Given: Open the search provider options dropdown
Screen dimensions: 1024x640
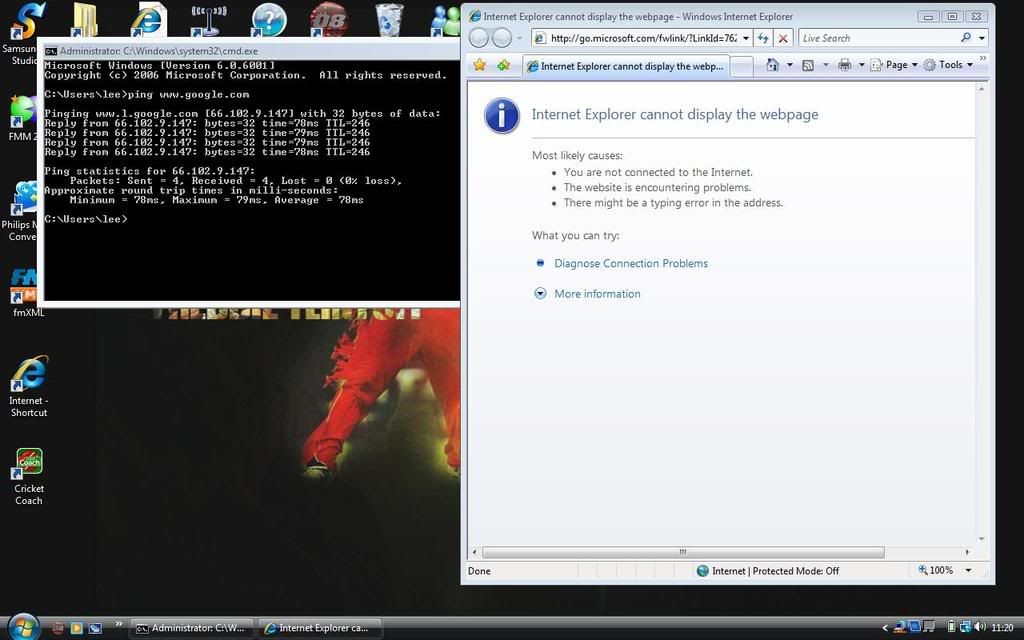Looking at the screenshot, I should point(982,39).
